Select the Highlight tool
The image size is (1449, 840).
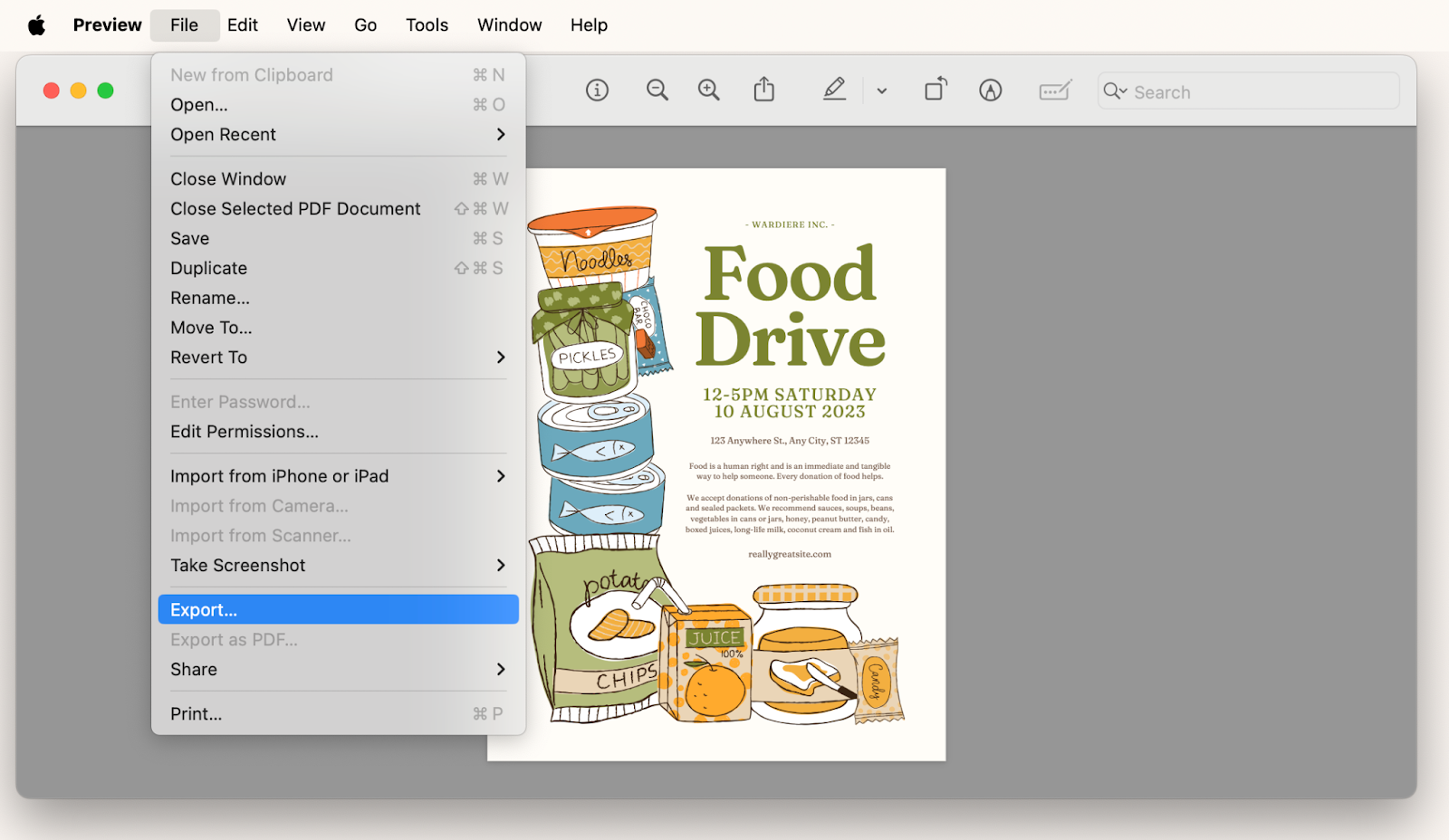[990, 90]
